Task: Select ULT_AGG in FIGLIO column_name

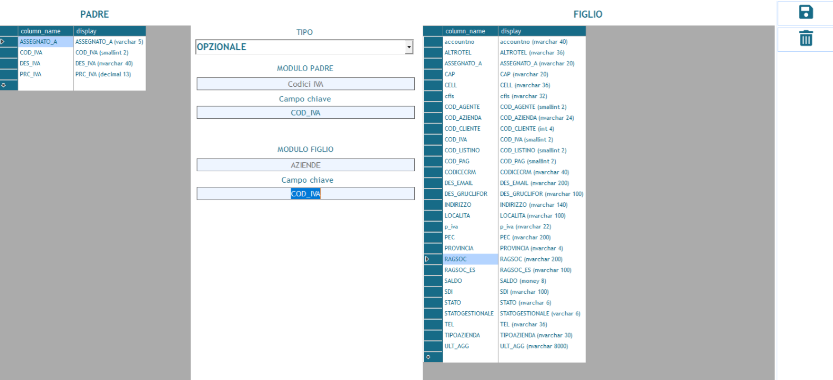Action: click(x=471, y=346)
